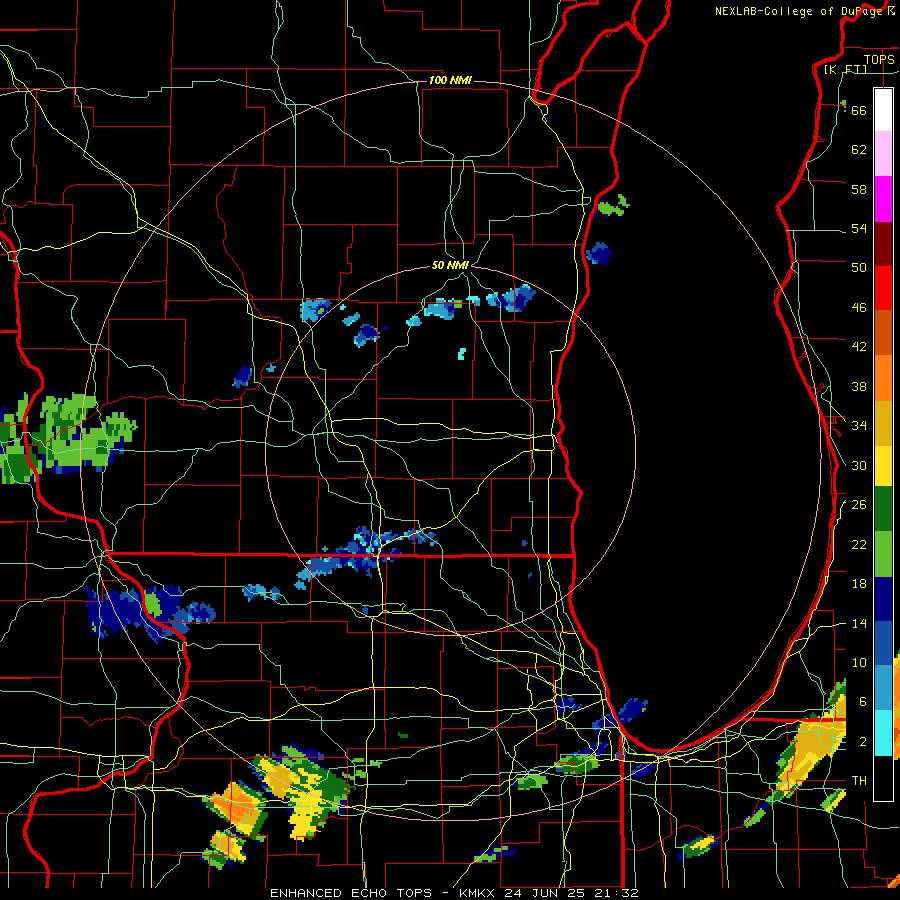Click the '38' legend value

tap(859, 386)
